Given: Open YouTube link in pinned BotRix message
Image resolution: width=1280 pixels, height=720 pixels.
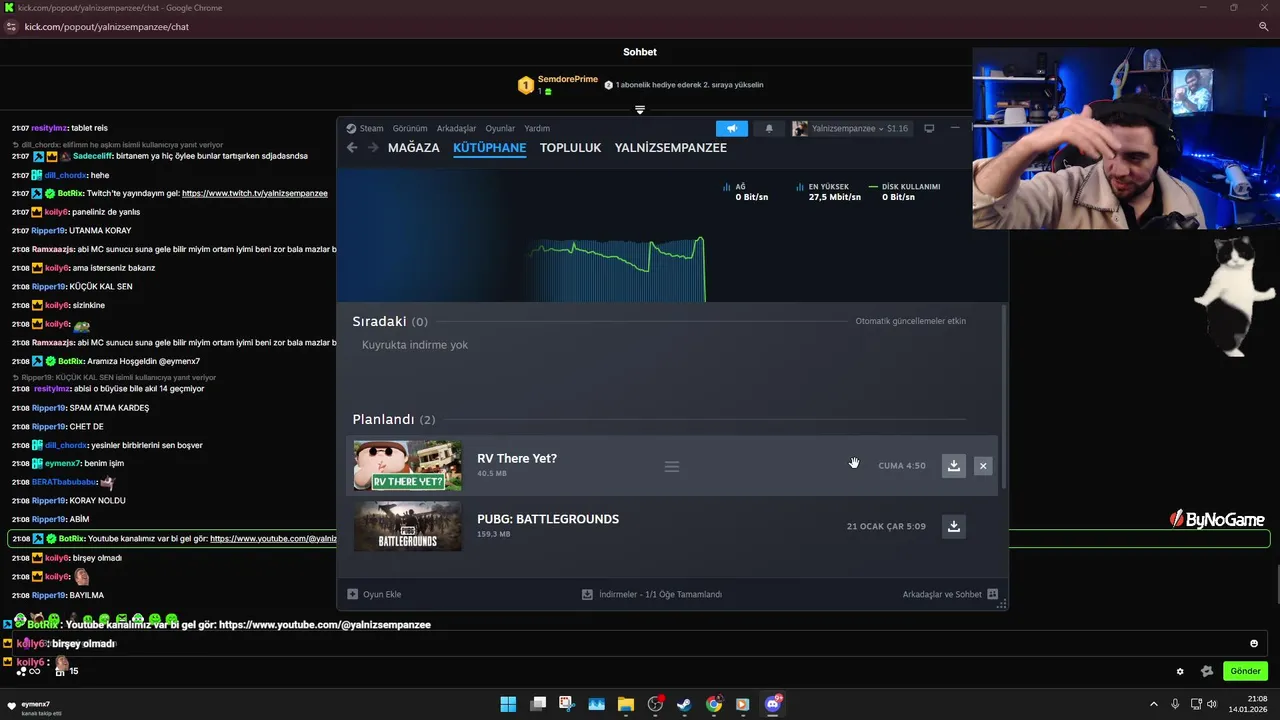Looking at the screenshot, I should pos(273,539).
